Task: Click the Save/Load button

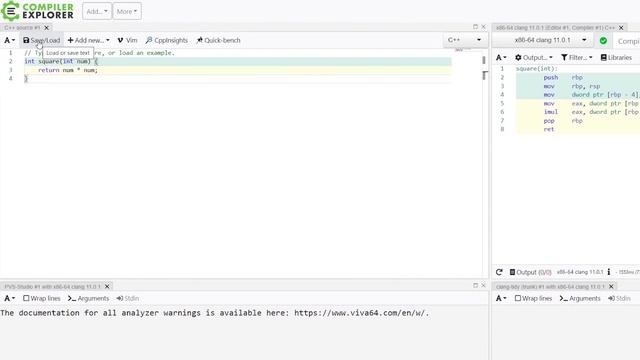Action: coord(41,40)
